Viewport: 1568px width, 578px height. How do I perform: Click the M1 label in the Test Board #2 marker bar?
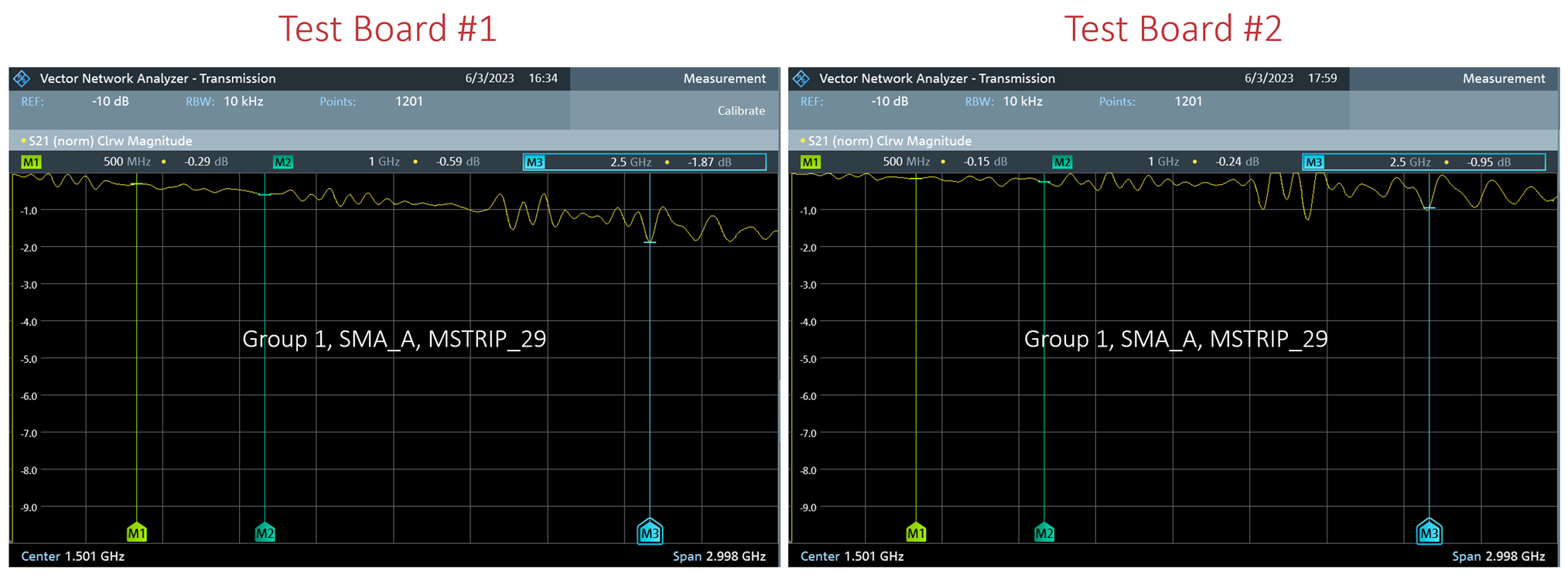pos(810,162)
